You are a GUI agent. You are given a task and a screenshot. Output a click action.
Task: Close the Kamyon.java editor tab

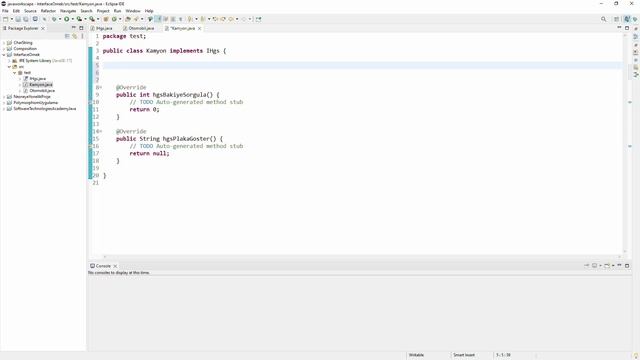[x=200, y=28]
